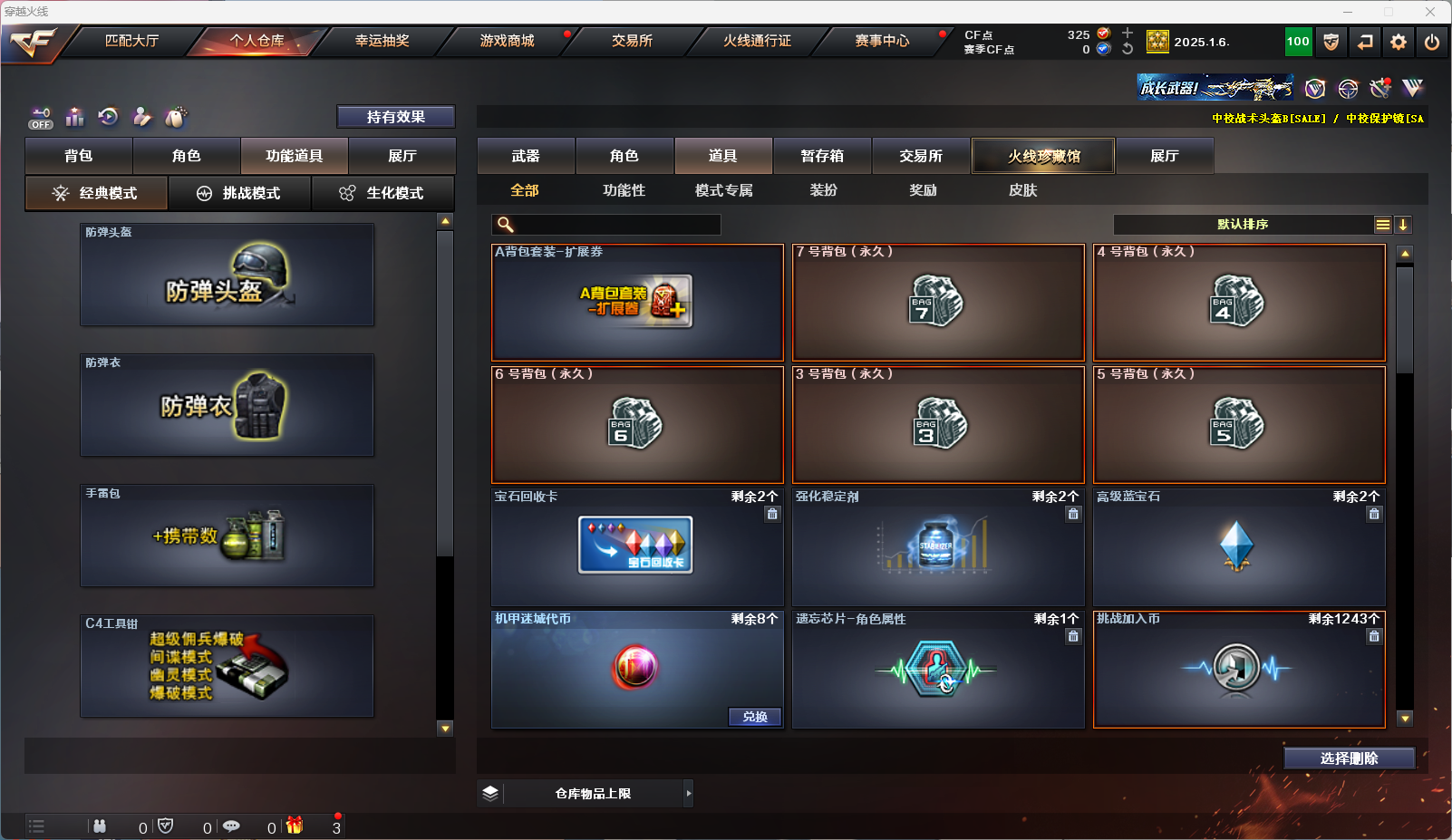Toggle the key lock OFF switch
The width and height of the screenshot is (1452, 840).
(x=41, y=119)
